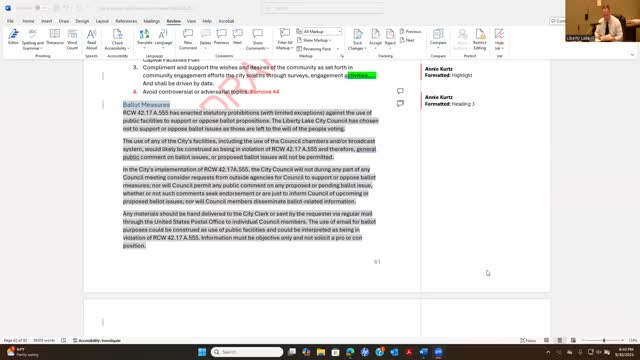Open Adobe Acrobat from the taskbar
Screen dimensions: 640x360
409,352
